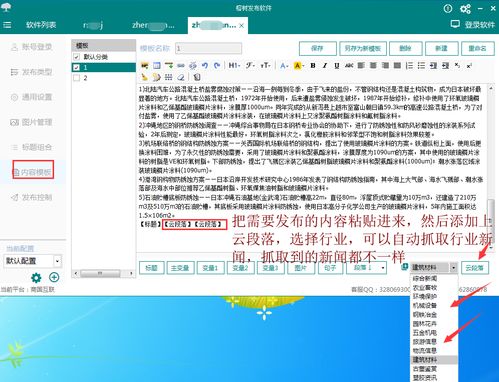
Task: Click the 主变量 button
Action: 180,268
